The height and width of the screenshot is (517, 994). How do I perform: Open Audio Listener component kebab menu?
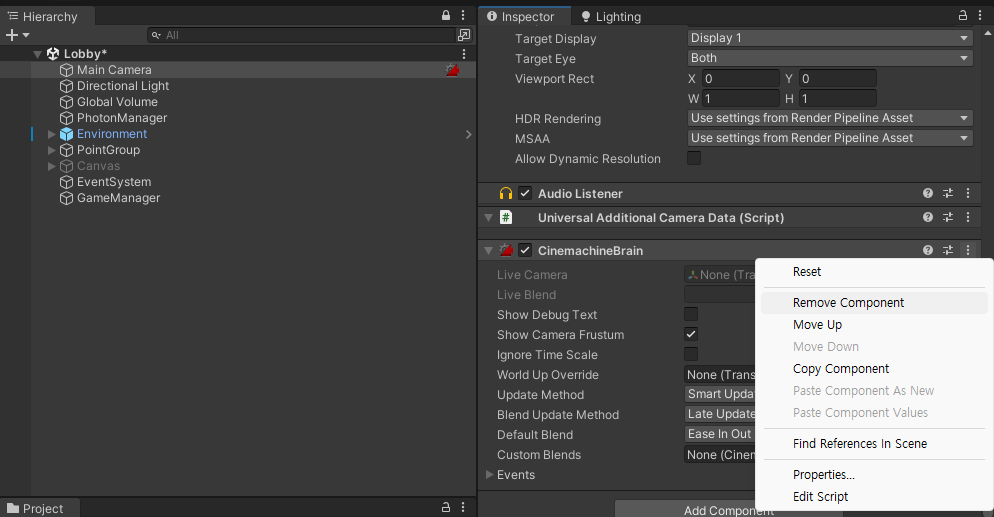(x=968, y=193)
